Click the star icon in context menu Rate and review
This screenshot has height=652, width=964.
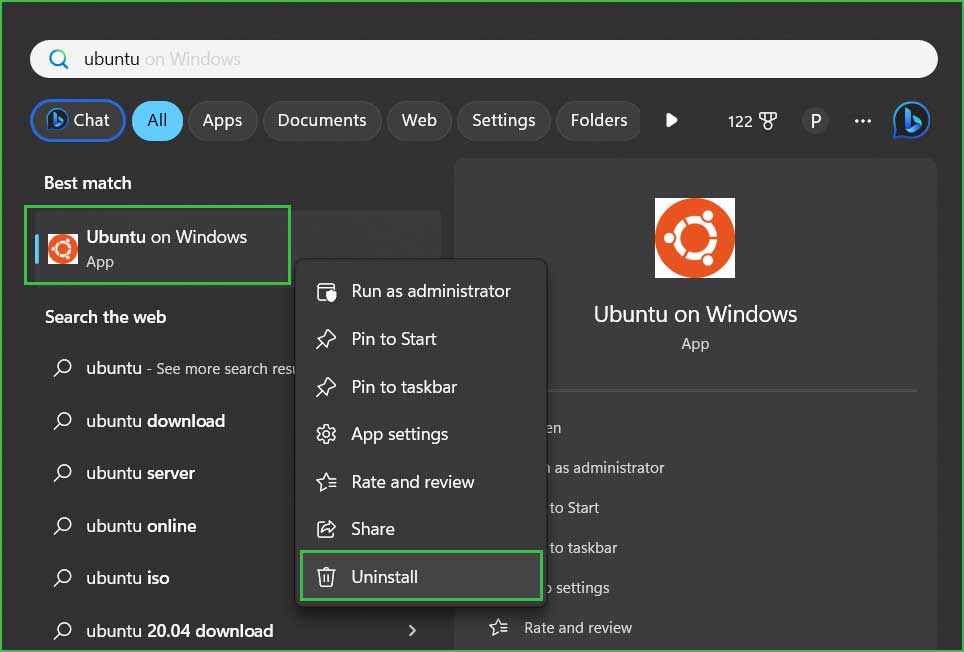(326, 482)
